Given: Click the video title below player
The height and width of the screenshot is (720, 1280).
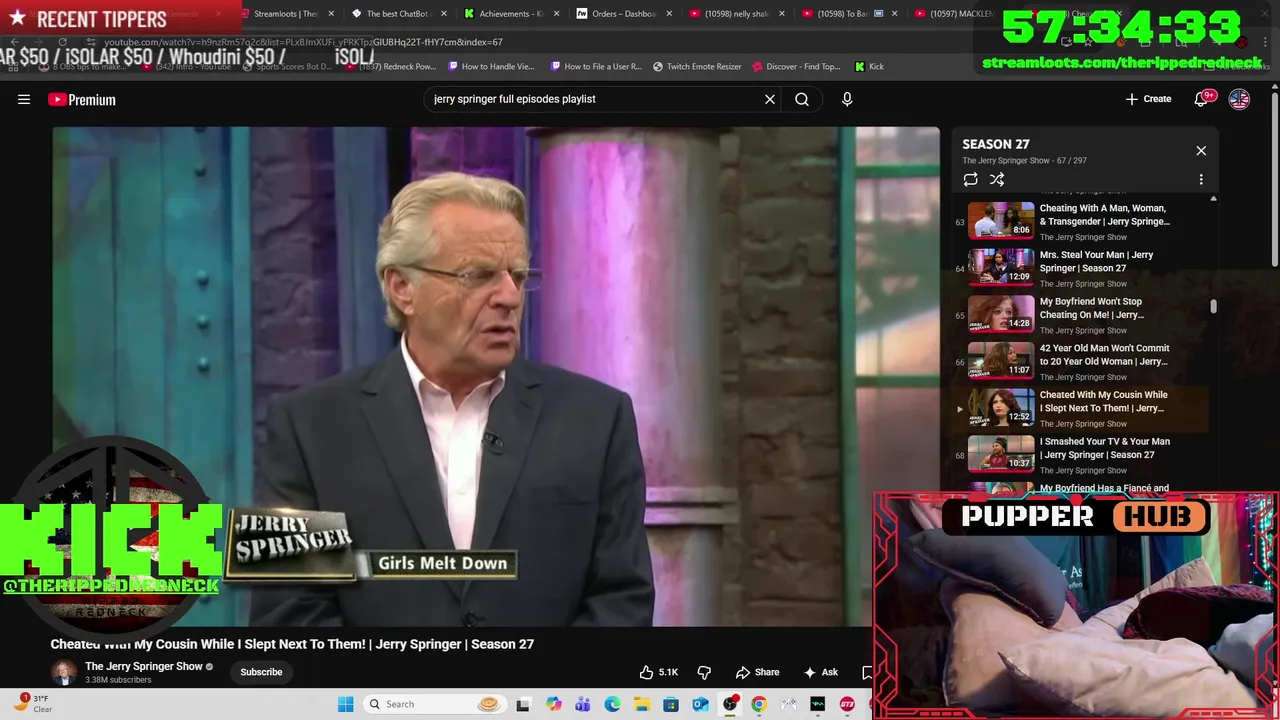Looking at the screenshot, I should [292, 644].
